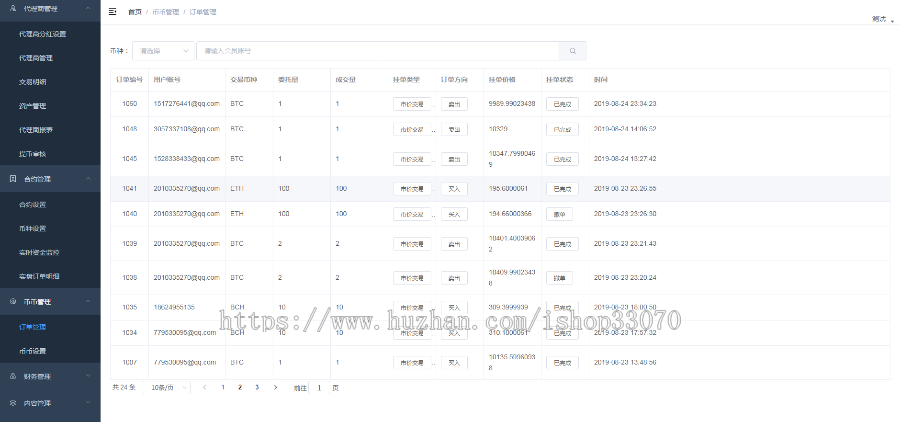Viewport: 900px width, 422px height.
Task: Click 时间 column header
Action: click(600, 80)
